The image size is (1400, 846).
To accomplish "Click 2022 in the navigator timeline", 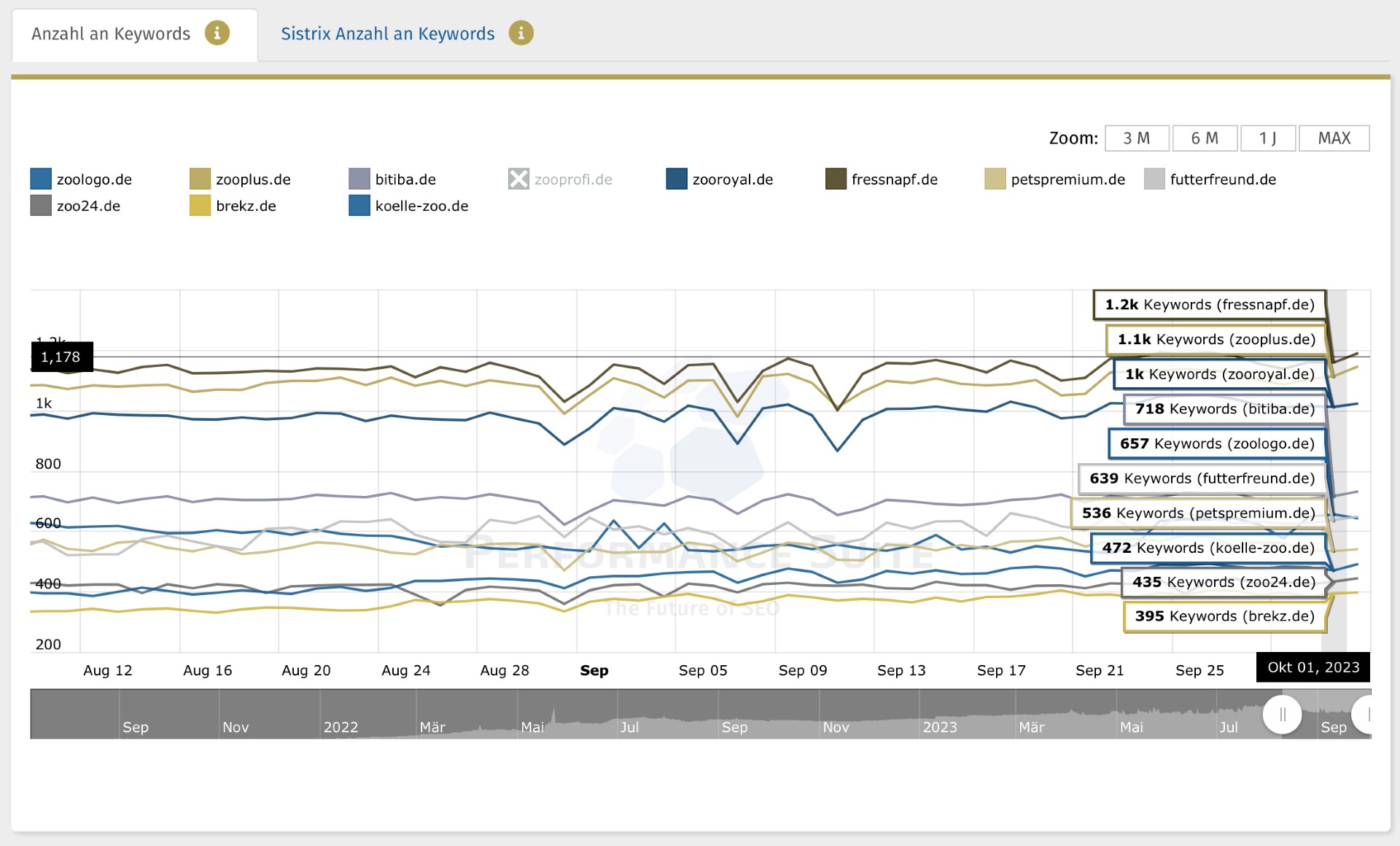I will (x=341, y=727).
